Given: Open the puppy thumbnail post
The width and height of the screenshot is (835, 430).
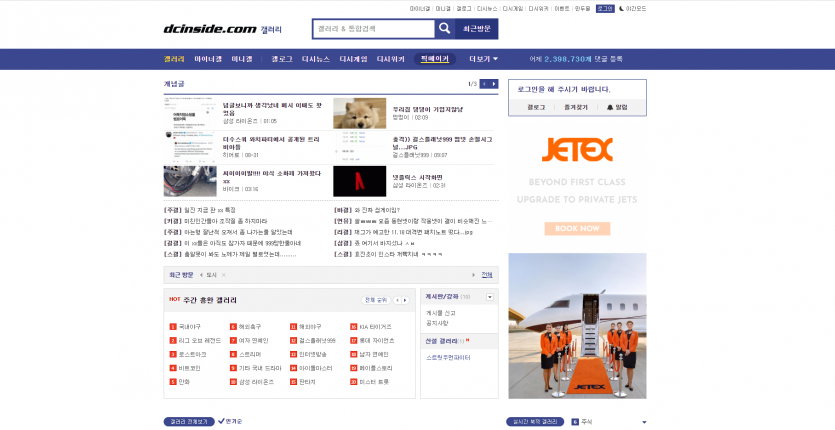Looking at the screenshot, I should point(359,112).
